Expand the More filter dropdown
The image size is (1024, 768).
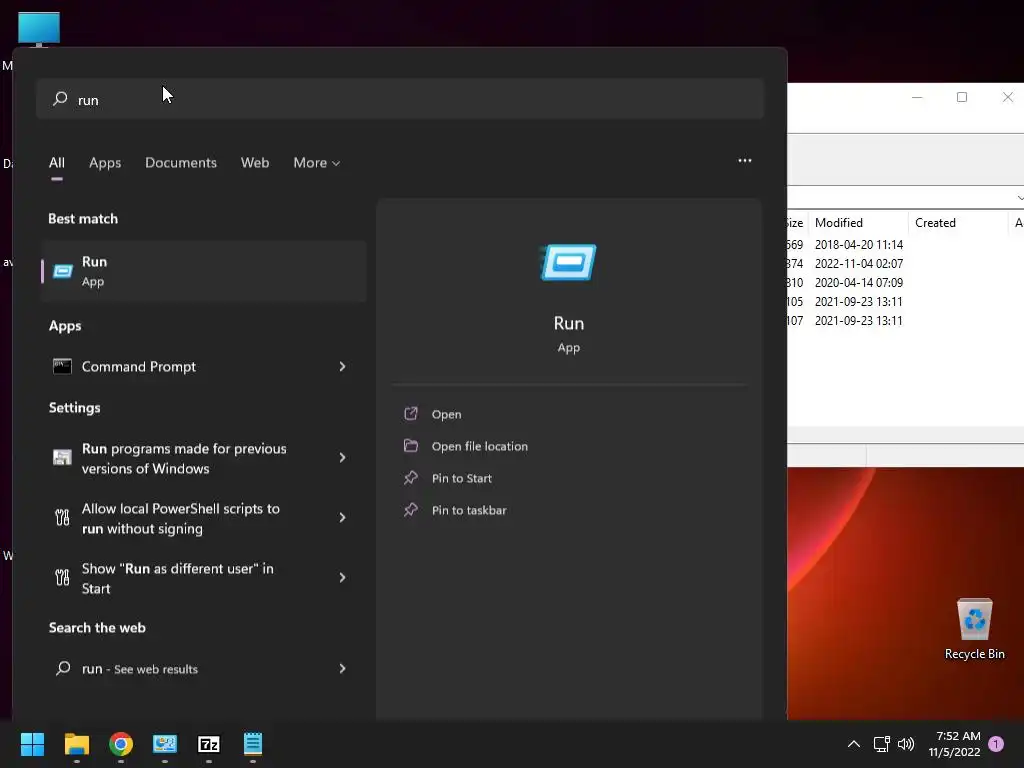pyautogui.click(x=317, y=163)
